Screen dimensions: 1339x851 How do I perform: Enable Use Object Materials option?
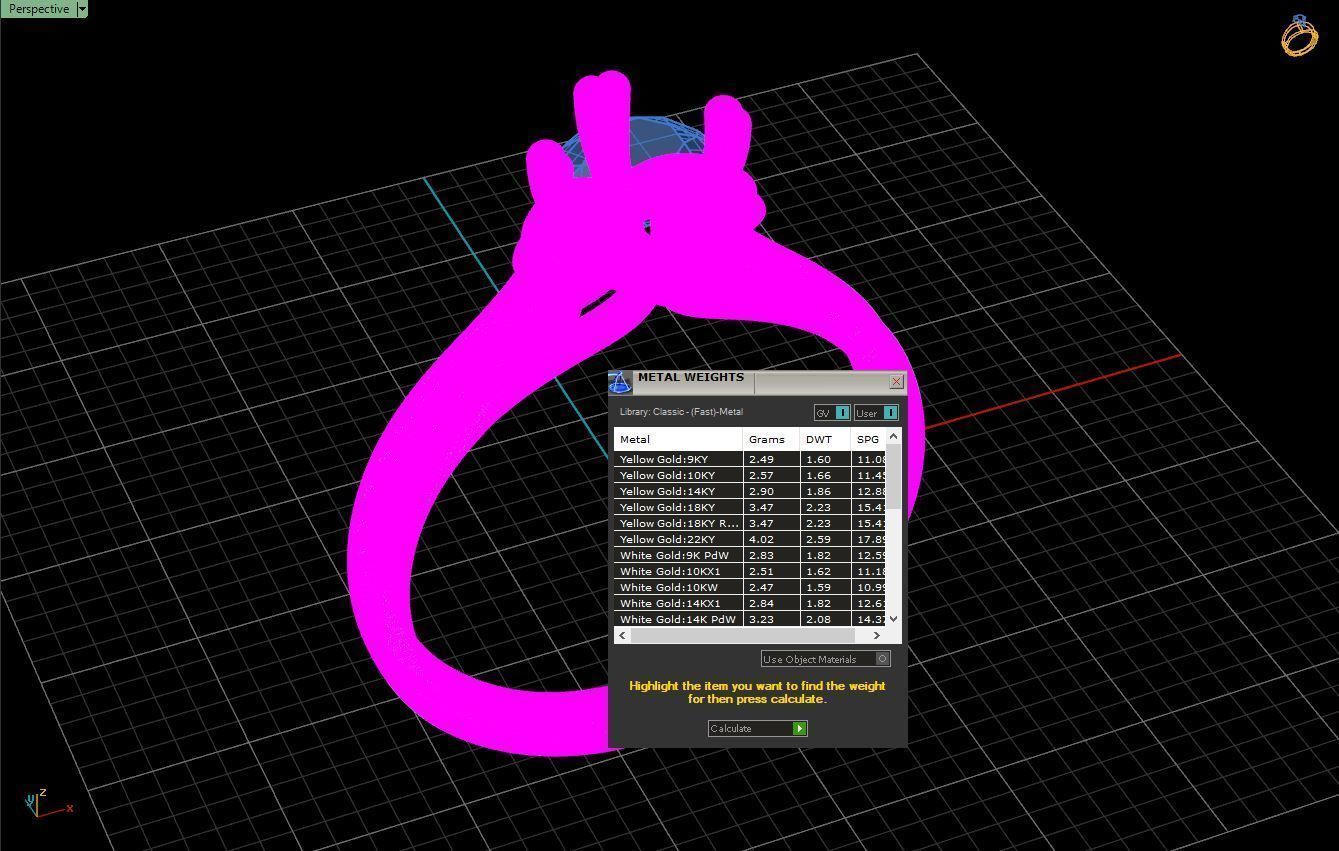[825, 659]
